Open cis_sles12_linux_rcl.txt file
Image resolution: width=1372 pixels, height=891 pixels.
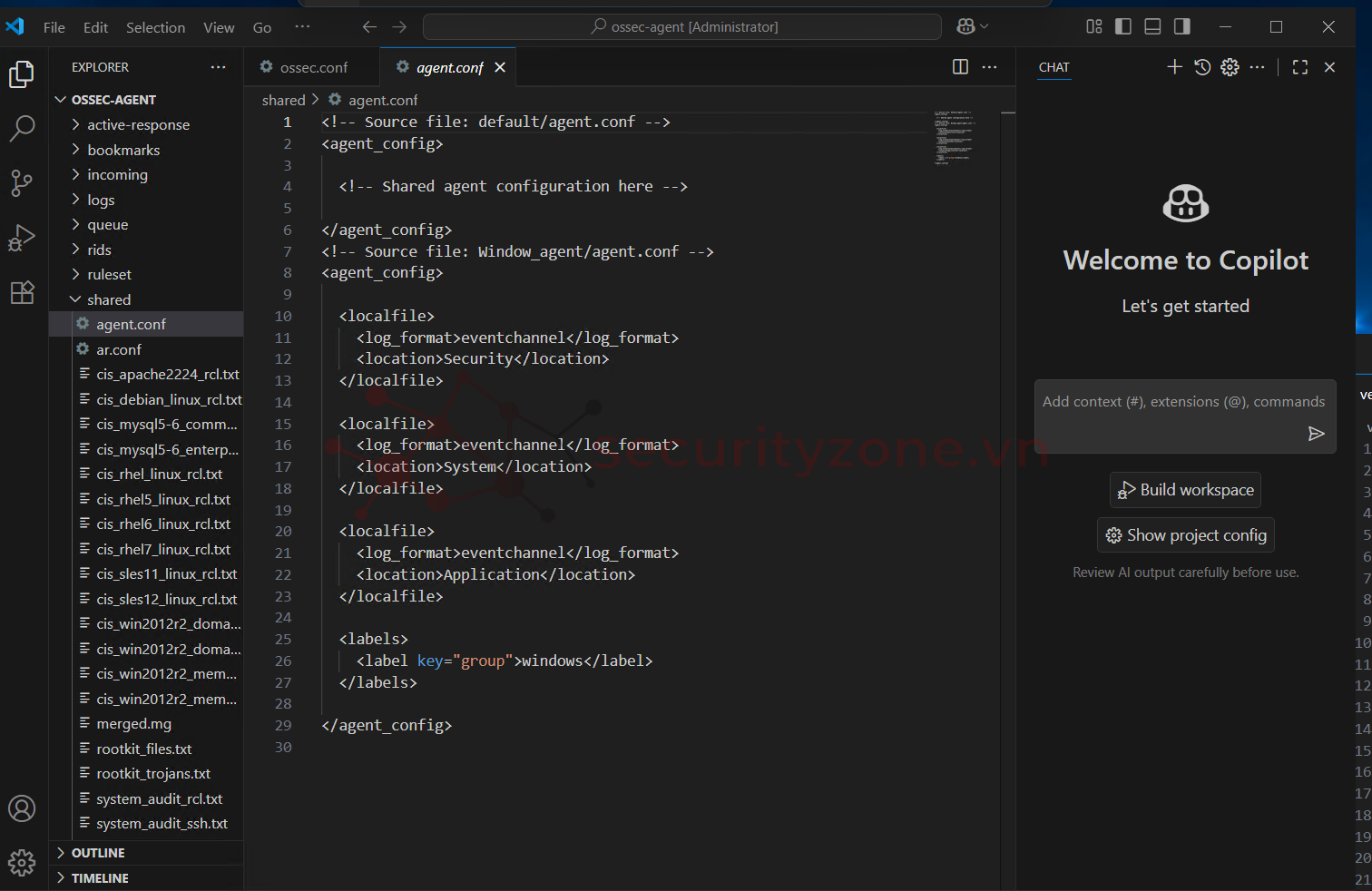146,600
